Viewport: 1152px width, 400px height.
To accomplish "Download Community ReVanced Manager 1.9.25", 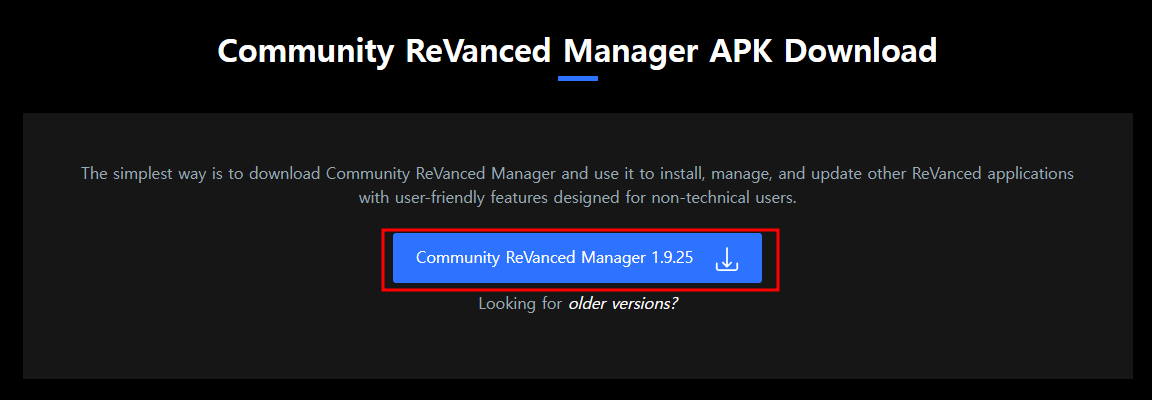I will point(577,258).
